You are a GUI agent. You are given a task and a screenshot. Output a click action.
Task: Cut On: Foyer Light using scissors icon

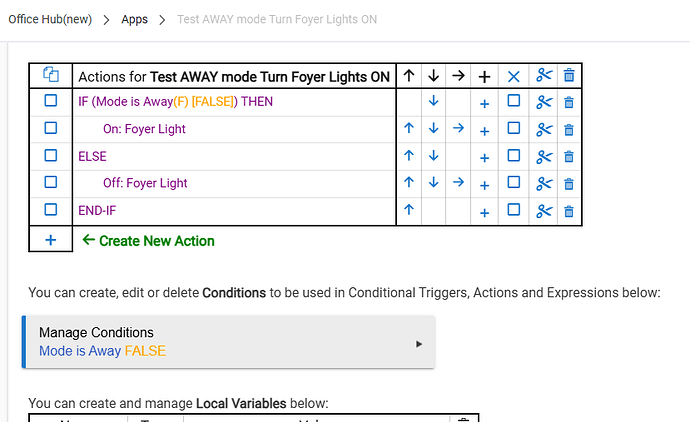[x=544, y=129]
